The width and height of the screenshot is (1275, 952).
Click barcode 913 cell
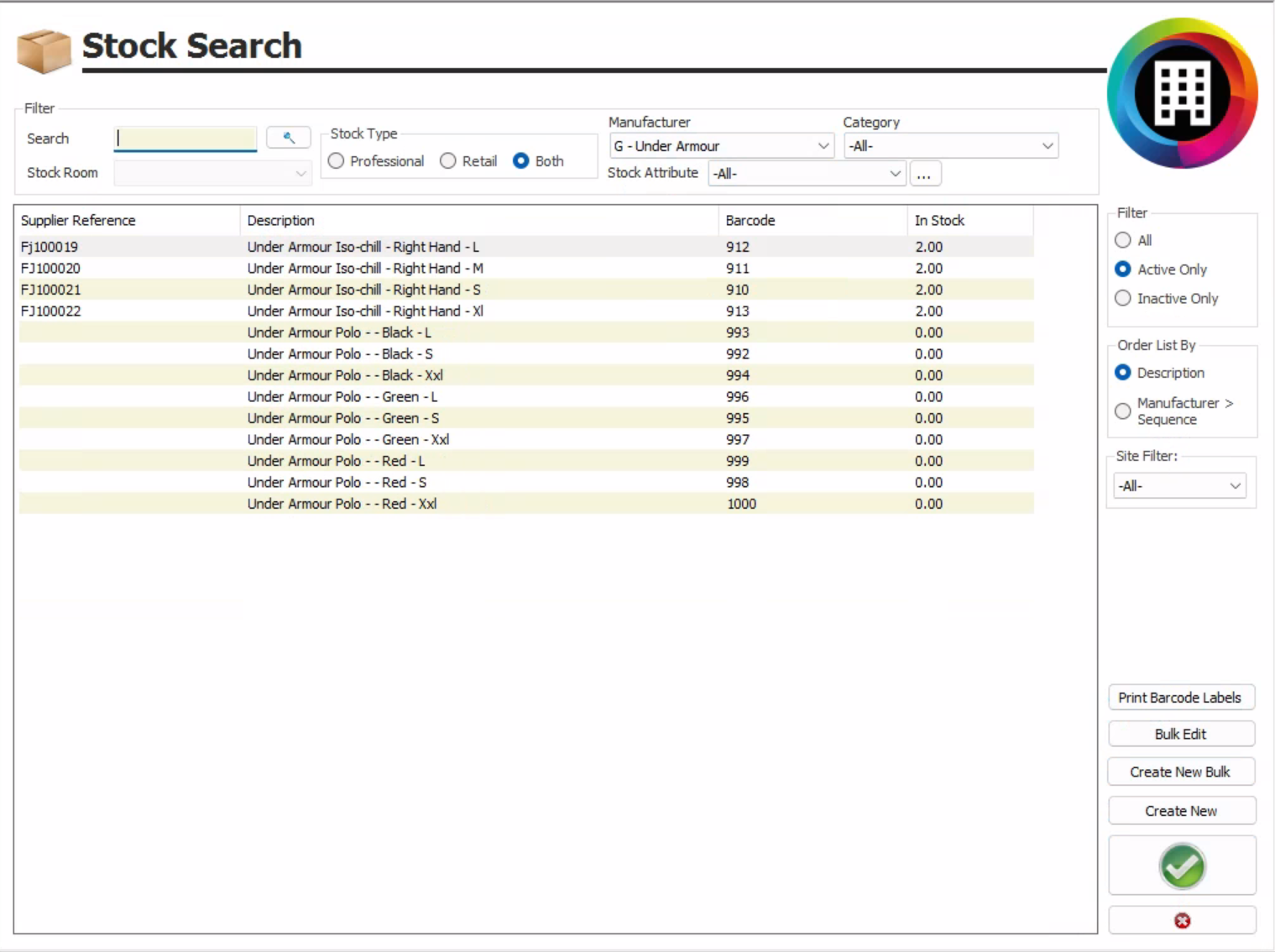click(738, 311)
